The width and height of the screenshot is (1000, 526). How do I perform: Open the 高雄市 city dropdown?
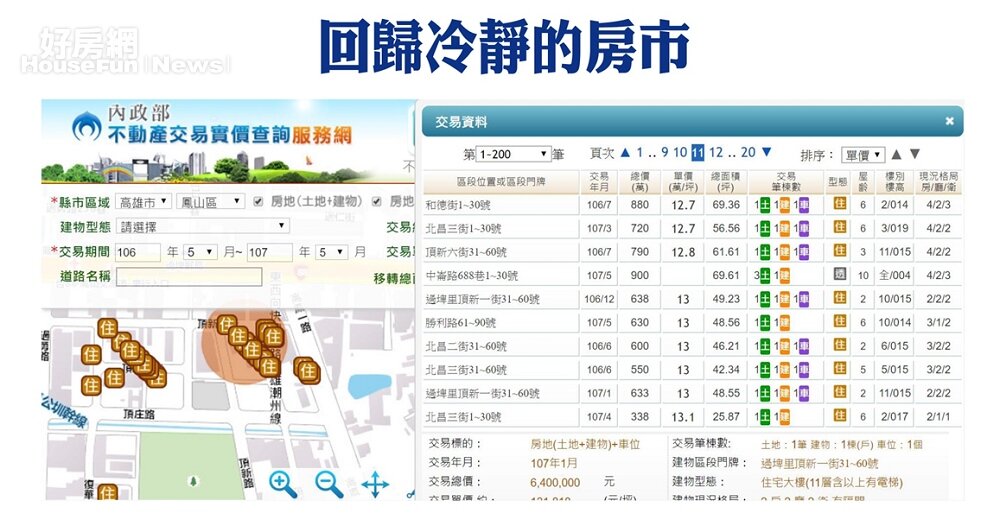click(x=144, y=201)
